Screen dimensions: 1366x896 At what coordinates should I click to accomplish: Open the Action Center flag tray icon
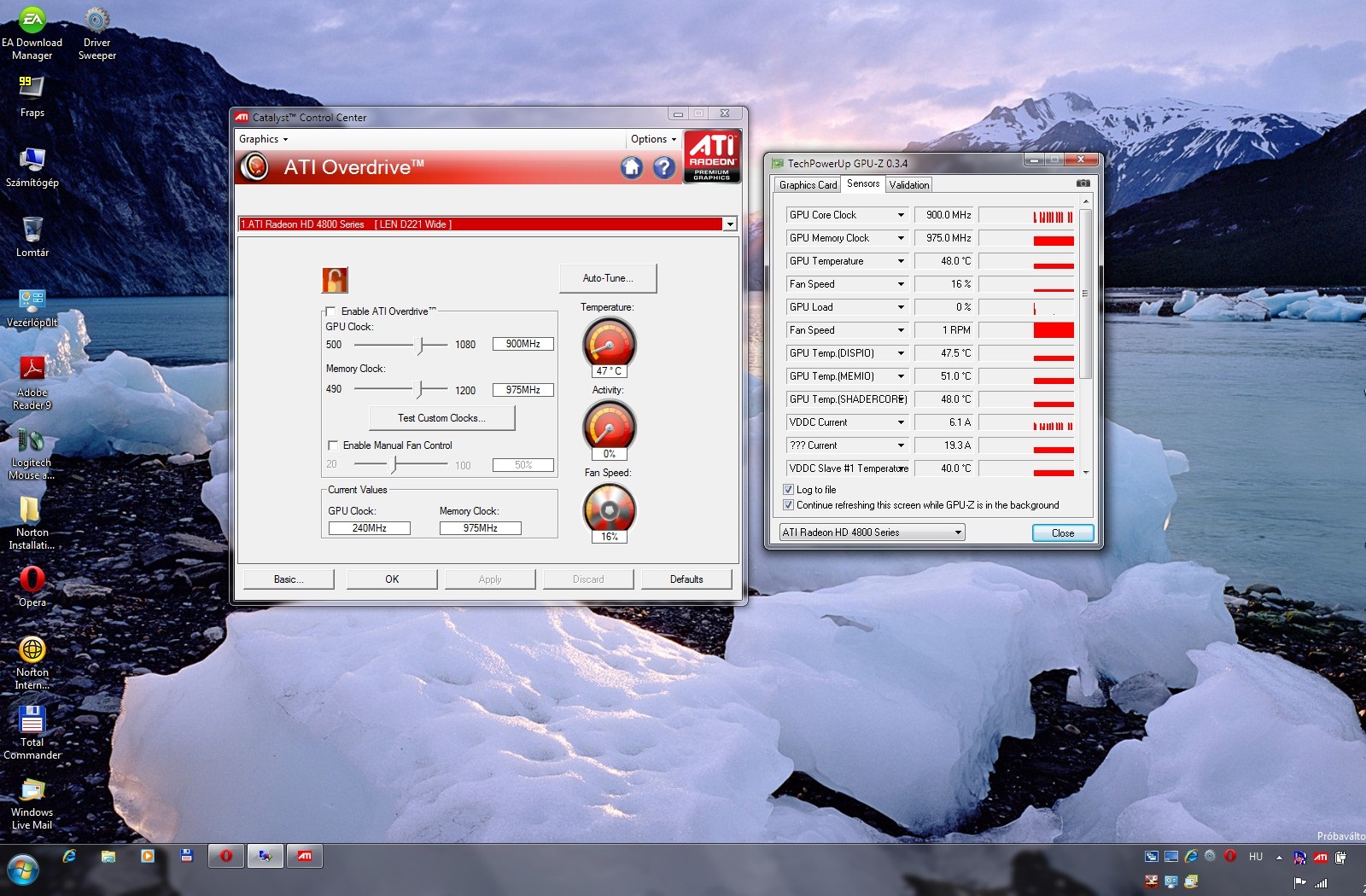(1300, 881)
